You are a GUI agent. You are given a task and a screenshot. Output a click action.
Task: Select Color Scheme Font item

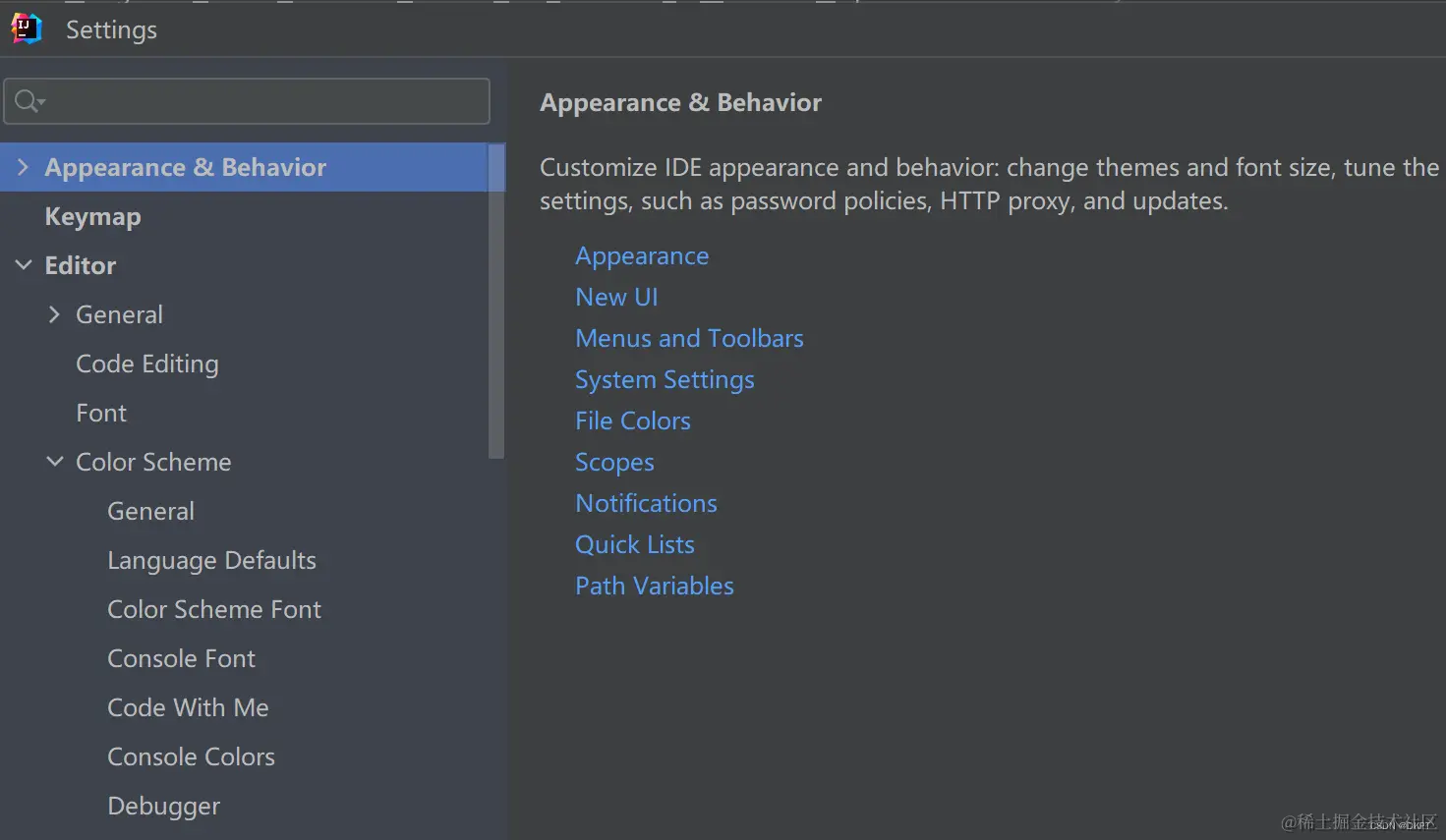[x=214, y=610]
